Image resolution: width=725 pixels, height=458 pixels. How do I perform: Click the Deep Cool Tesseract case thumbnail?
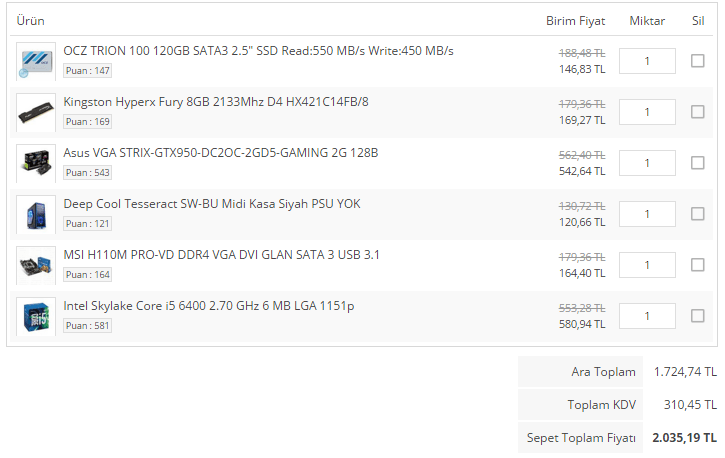(36, 214)
